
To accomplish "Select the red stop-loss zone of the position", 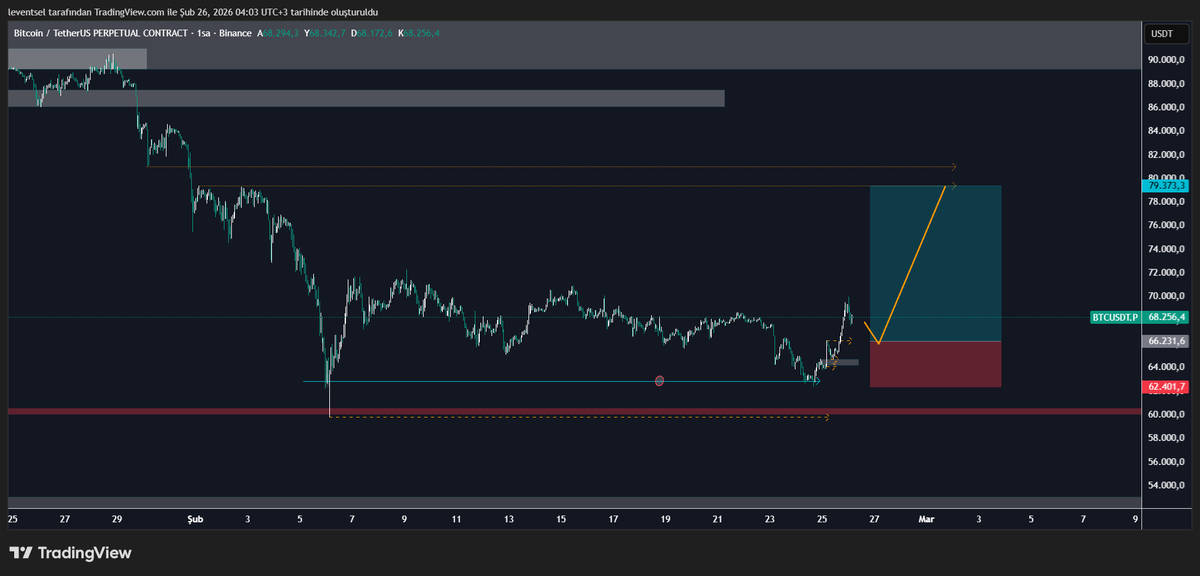I will click(x=935, y=364).
